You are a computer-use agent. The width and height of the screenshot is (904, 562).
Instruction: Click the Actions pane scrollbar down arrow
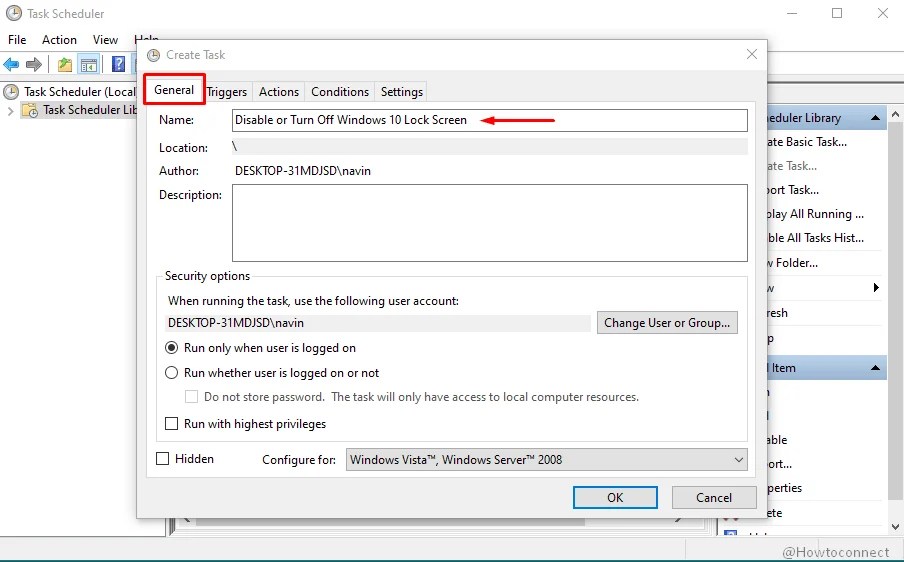click(x=895, y=526)
